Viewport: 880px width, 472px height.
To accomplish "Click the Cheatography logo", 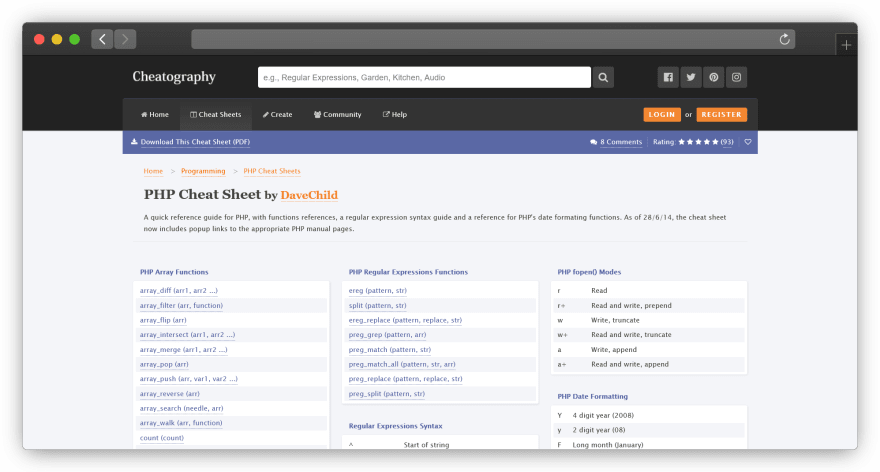I will click(174, 77).
